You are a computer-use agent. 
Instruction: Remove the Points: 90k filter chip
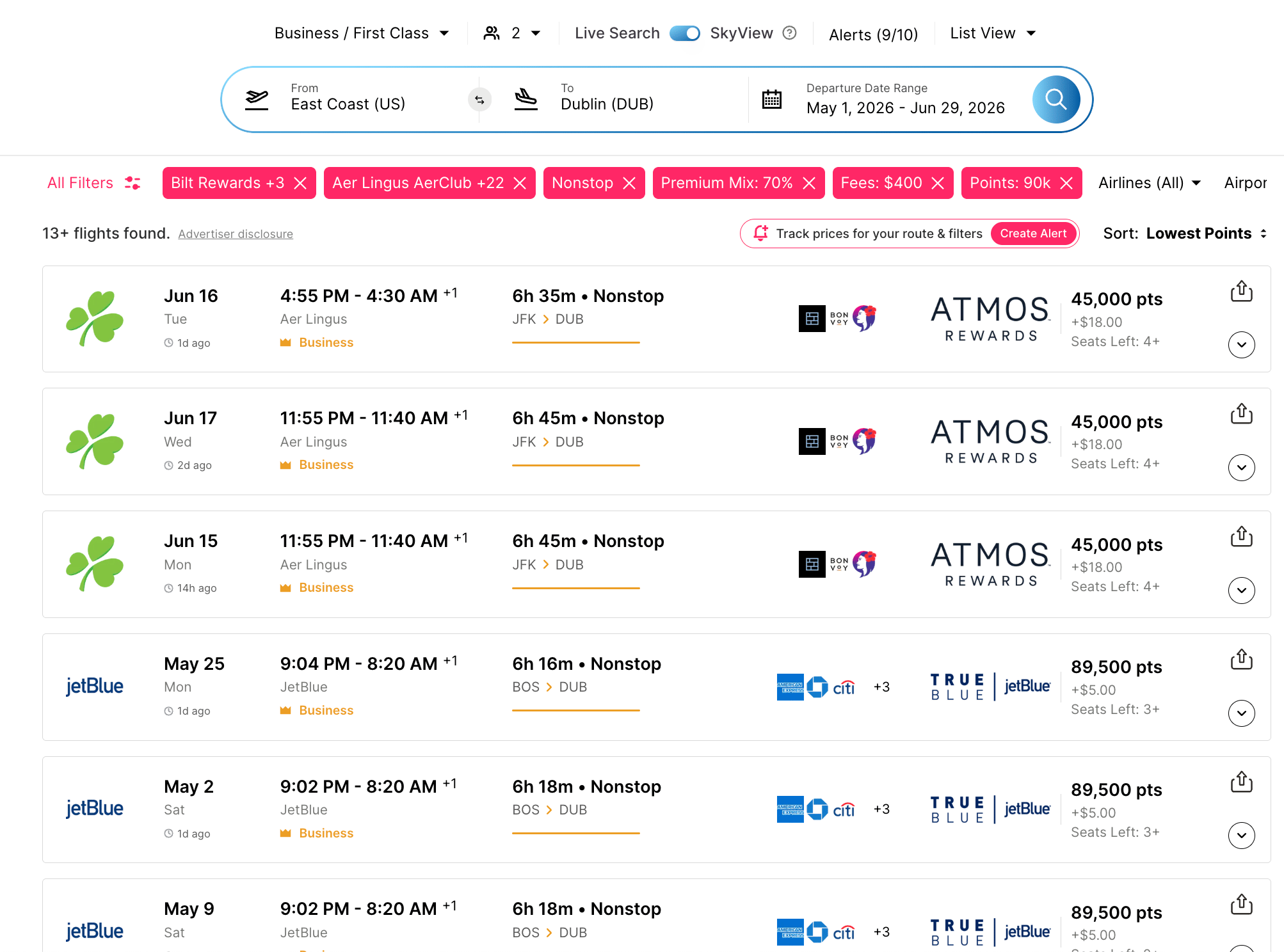click(1066, 184)
